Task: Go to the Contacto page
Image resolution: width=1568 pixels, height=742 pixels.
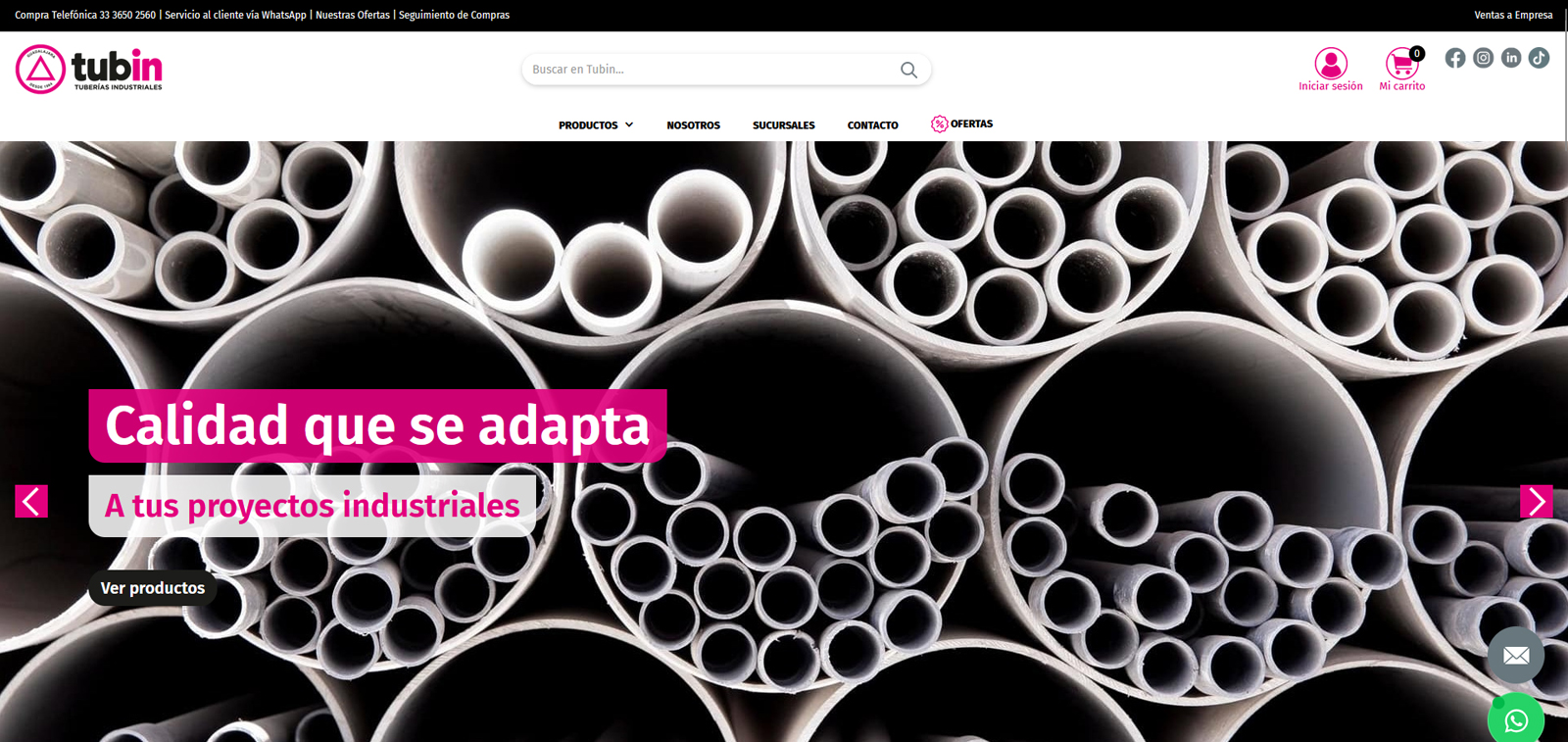Action: click(x=872, y=125)
